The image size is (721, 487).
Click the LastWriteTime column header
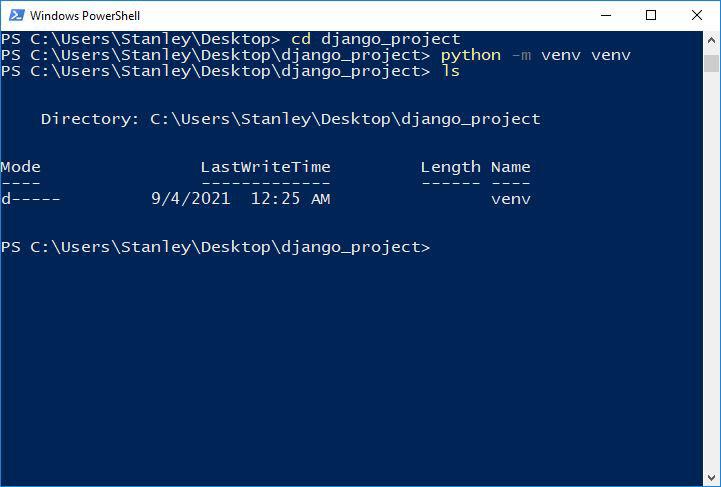point(265,167)
